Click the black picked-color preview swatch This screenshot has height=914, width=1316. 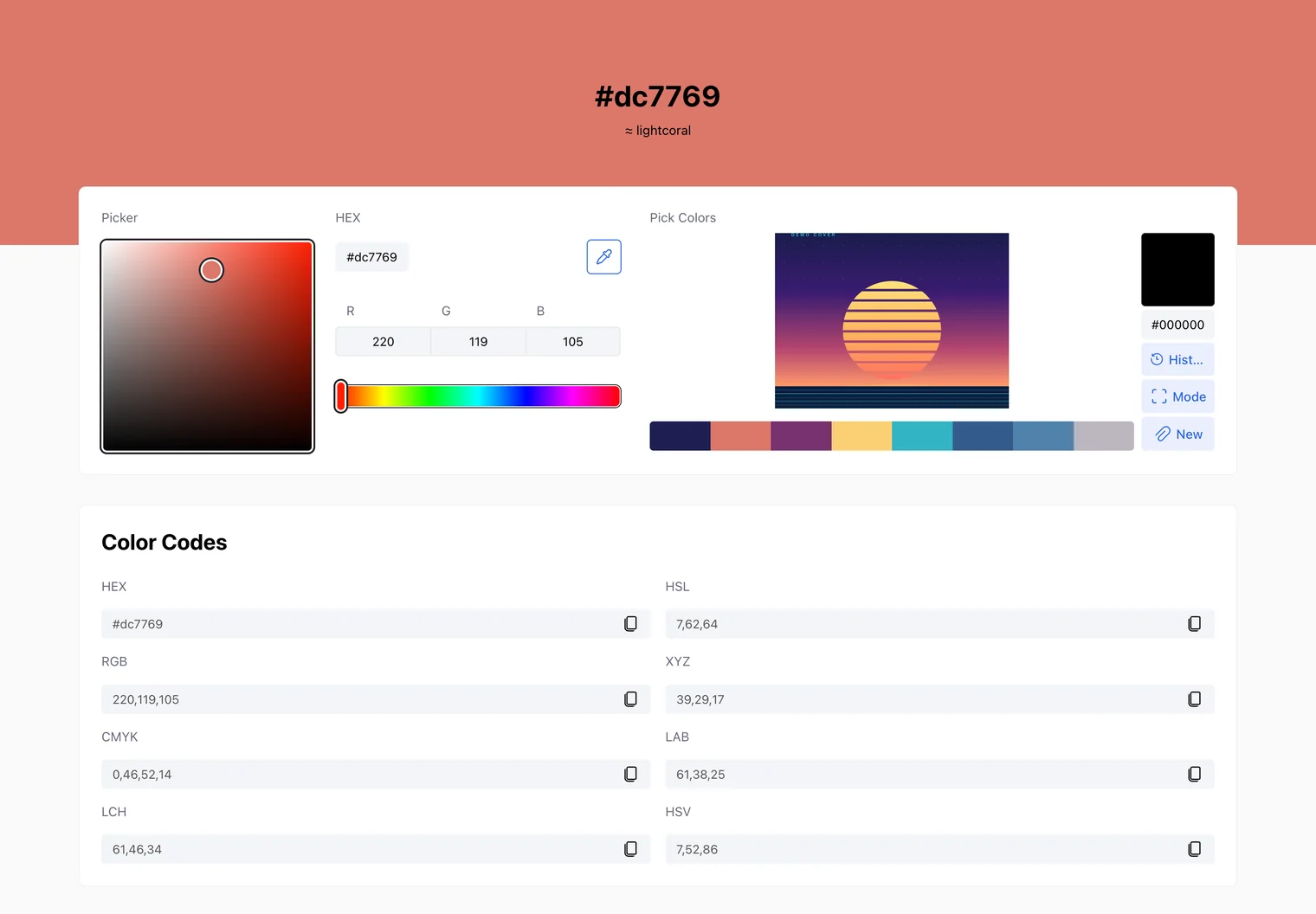tap(1177, 269)
